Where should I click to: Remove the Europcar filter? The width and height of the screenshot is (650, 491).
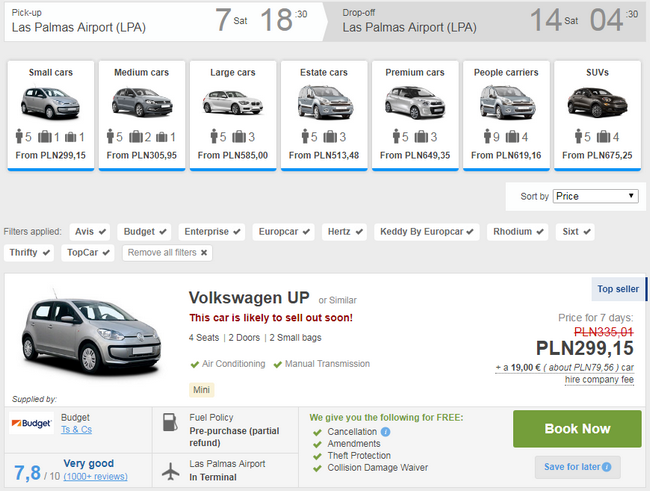click(284, 232)
